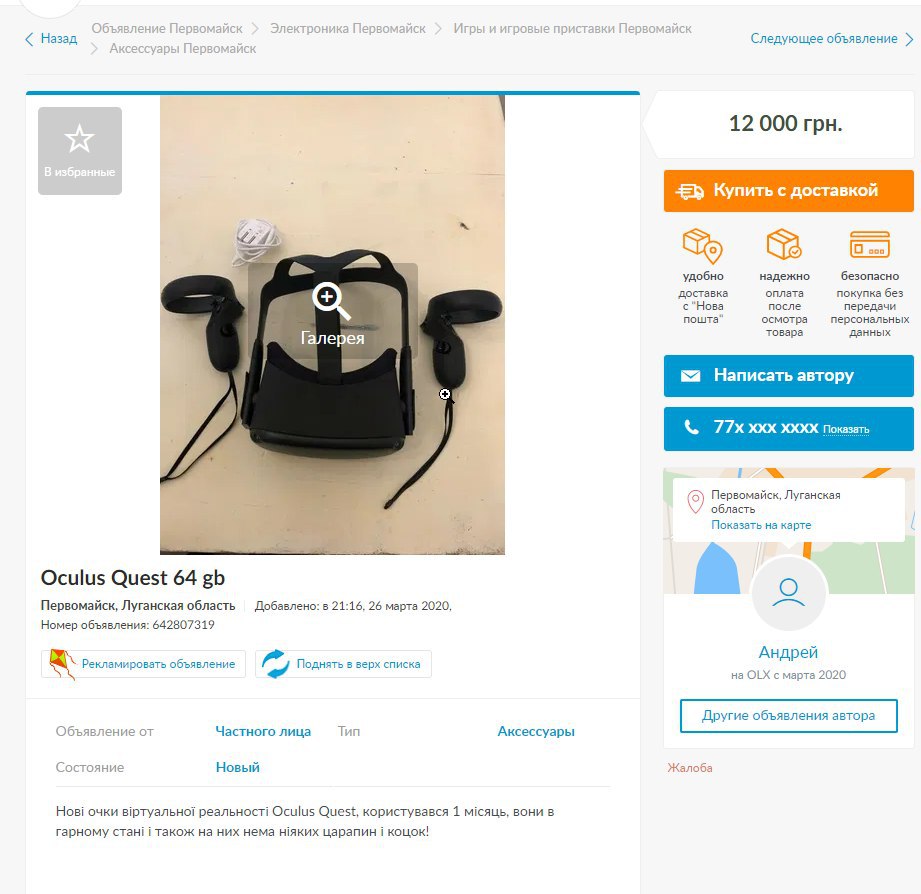Click the map pin location icon
This screenshot has width=921, height=894.
(695, 502)
